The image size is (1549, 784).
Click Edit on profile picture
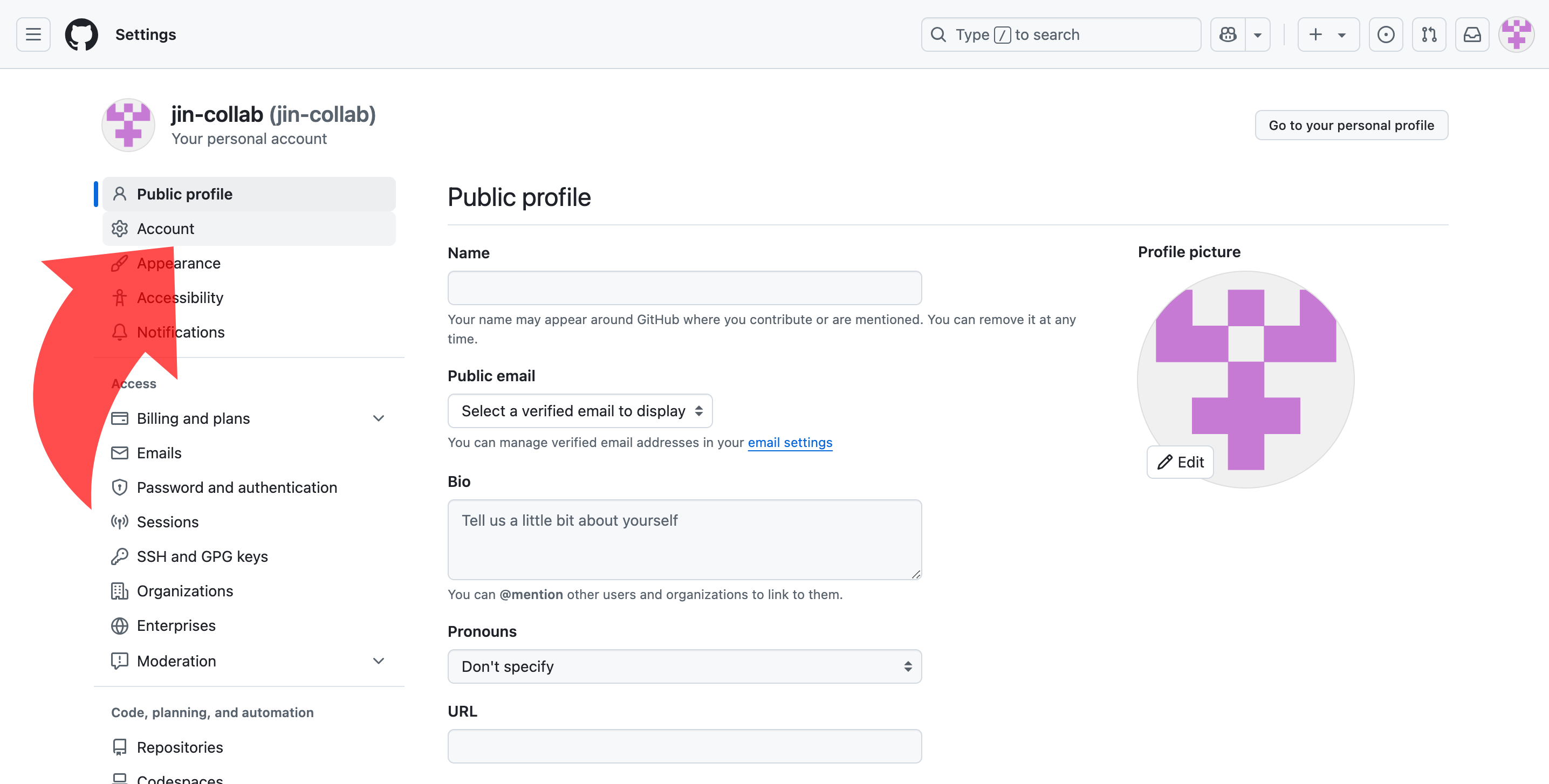[x=1180, y=462]
